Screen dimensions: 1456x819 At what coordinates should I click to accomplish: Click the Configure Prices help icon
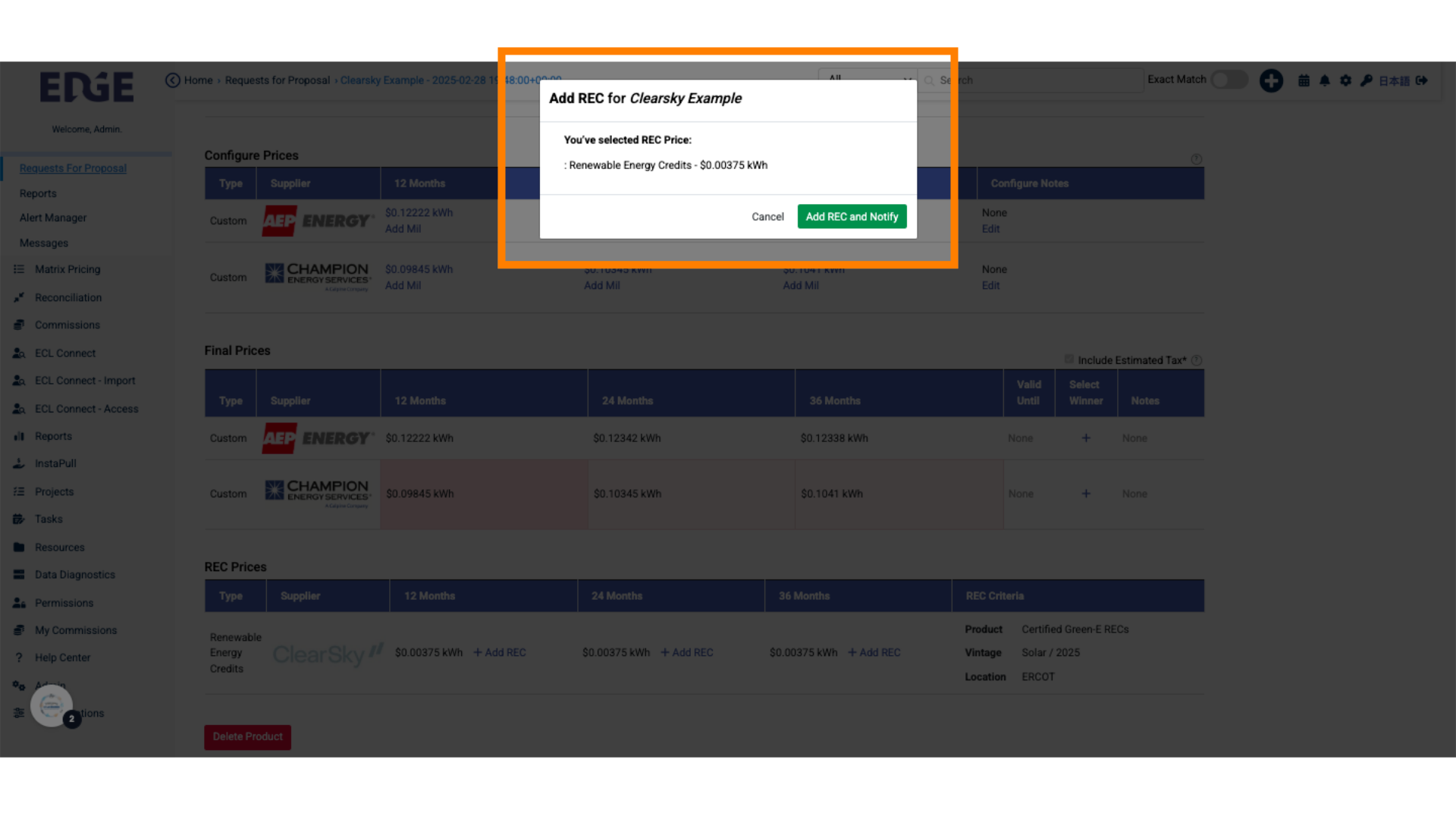pos(1196,159)
